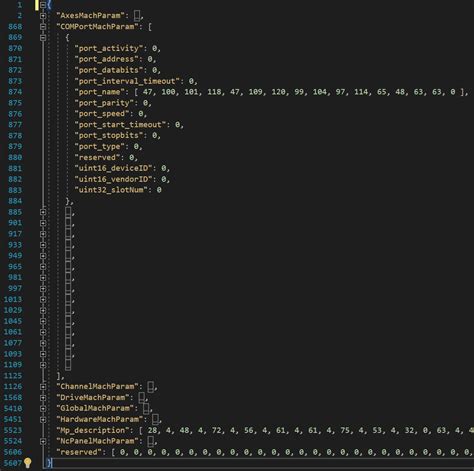
Task: Expand the folded object on line 1093
Action: coord(43,354)
